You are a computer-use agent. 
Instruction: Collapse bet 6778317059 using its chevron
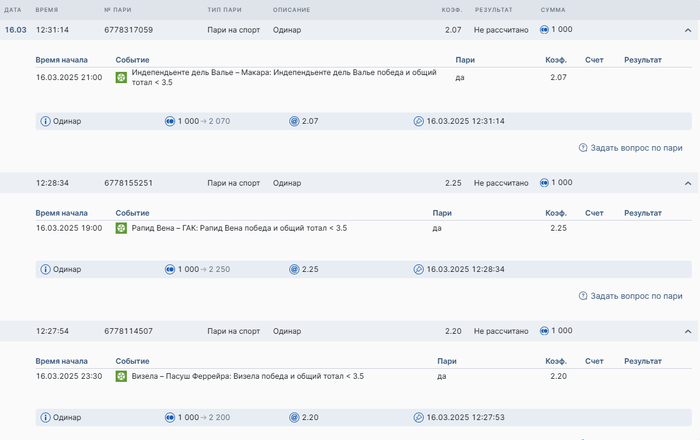688,30
